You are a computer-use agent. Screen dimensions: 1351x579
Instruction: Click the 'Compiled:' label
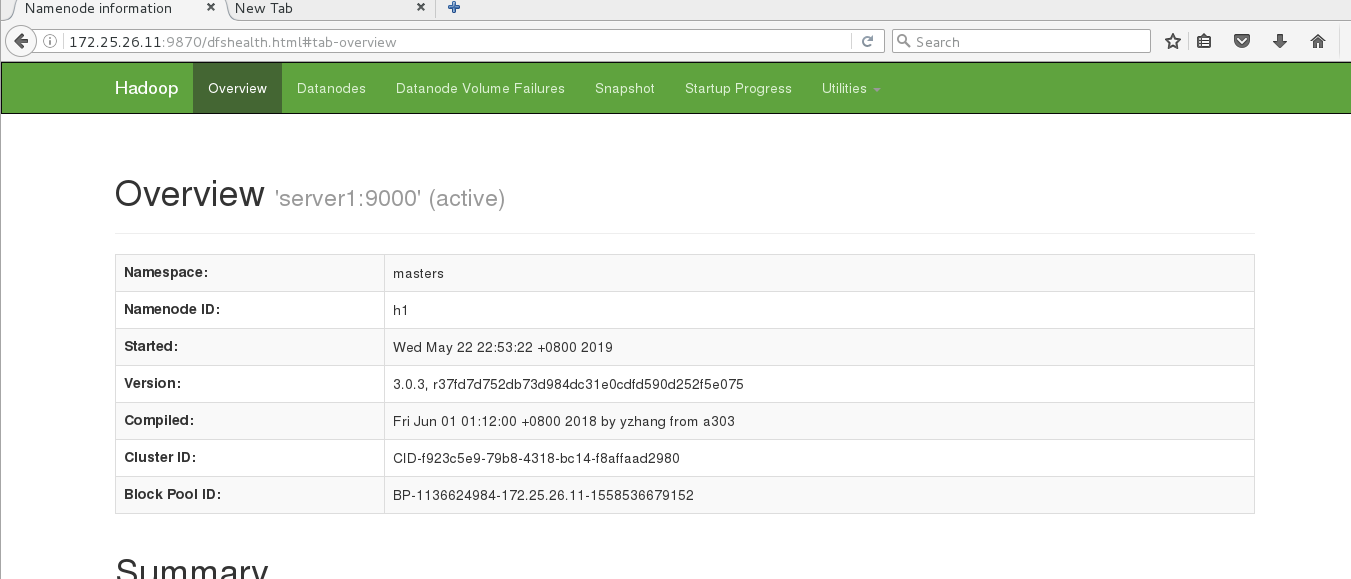point(159,420)
